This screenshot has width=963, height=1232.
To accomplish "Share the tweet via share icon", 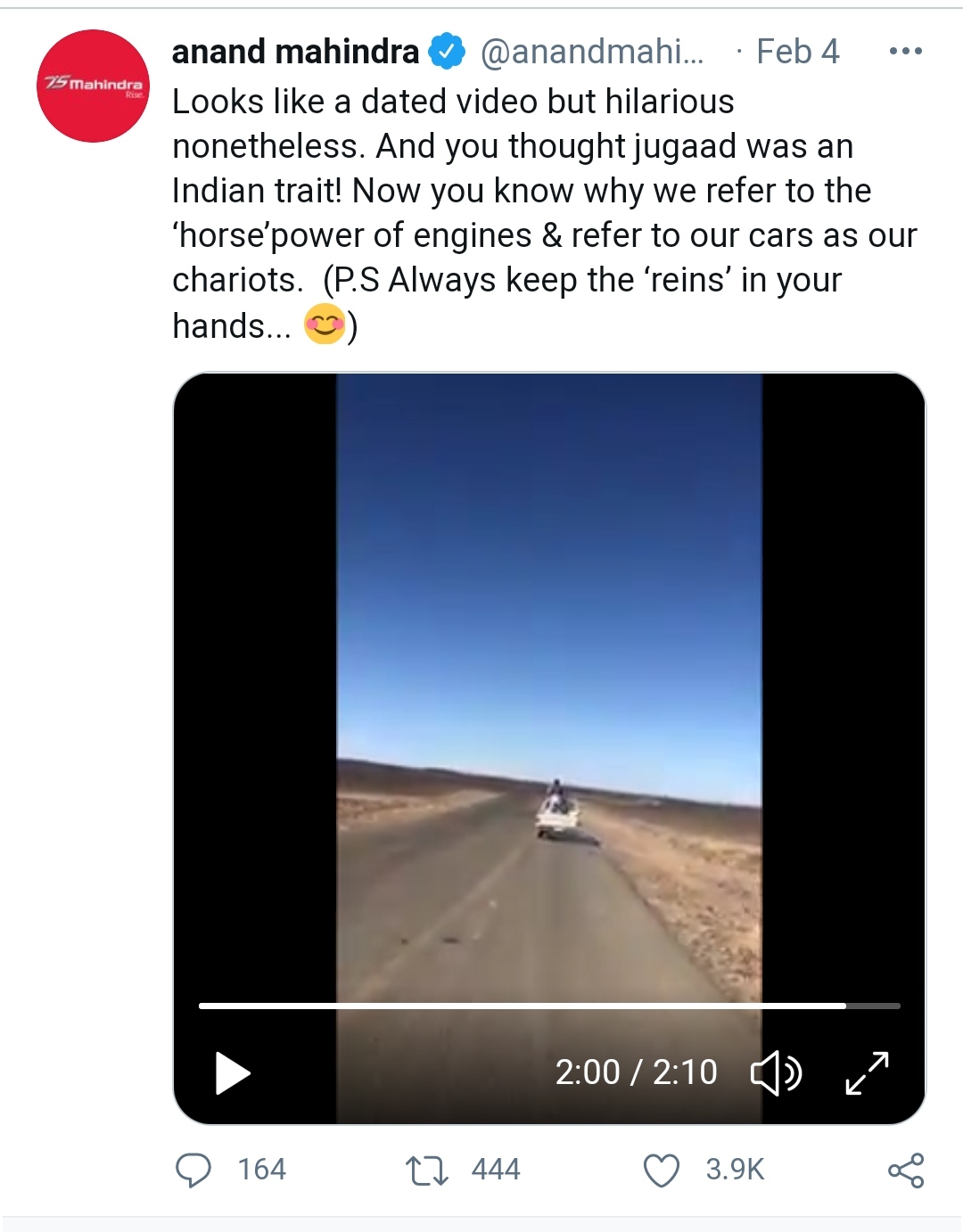I will point(906,1170).
